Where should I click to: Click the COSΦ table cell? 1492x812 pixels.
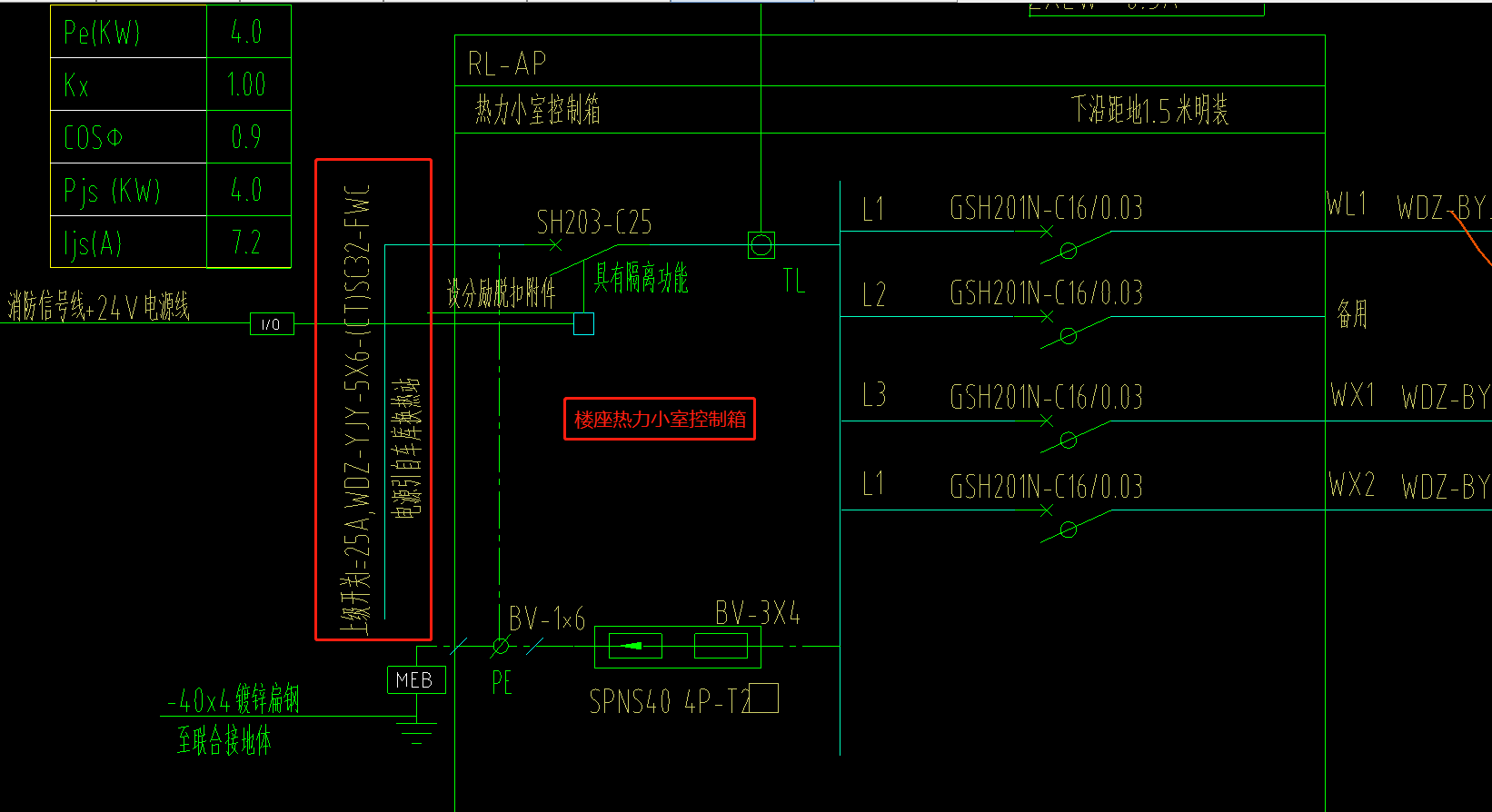click(x=129, y=137)
